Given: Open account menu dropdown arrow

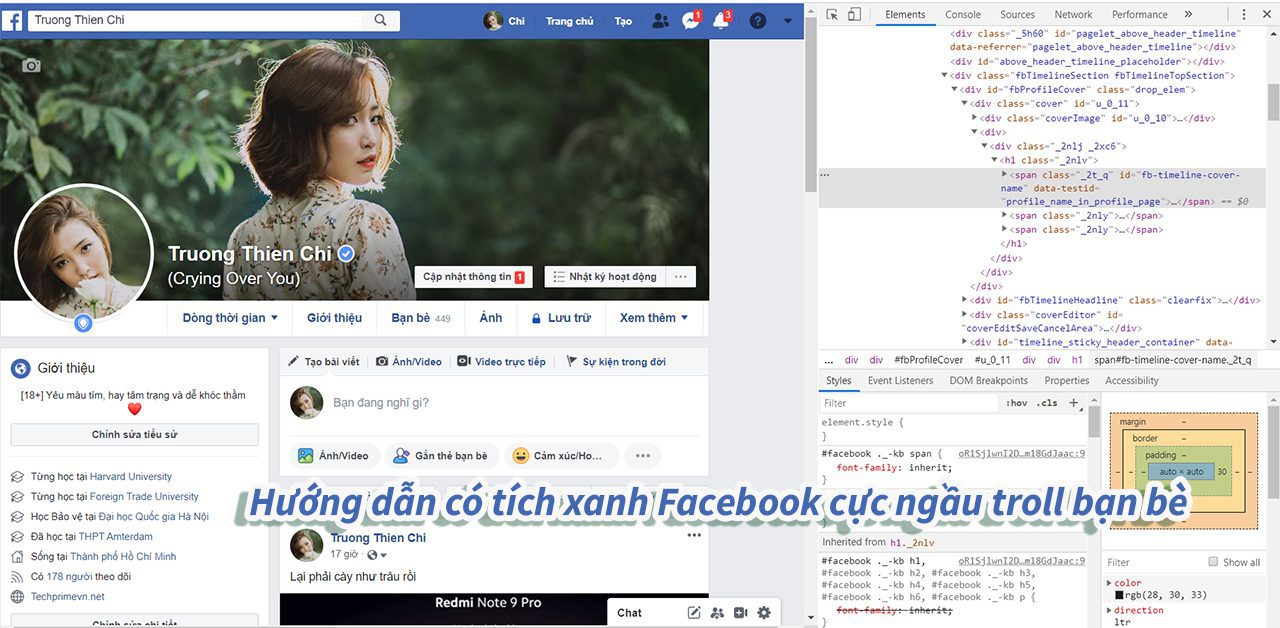Looking at the screenshot, I should [788, 20].
